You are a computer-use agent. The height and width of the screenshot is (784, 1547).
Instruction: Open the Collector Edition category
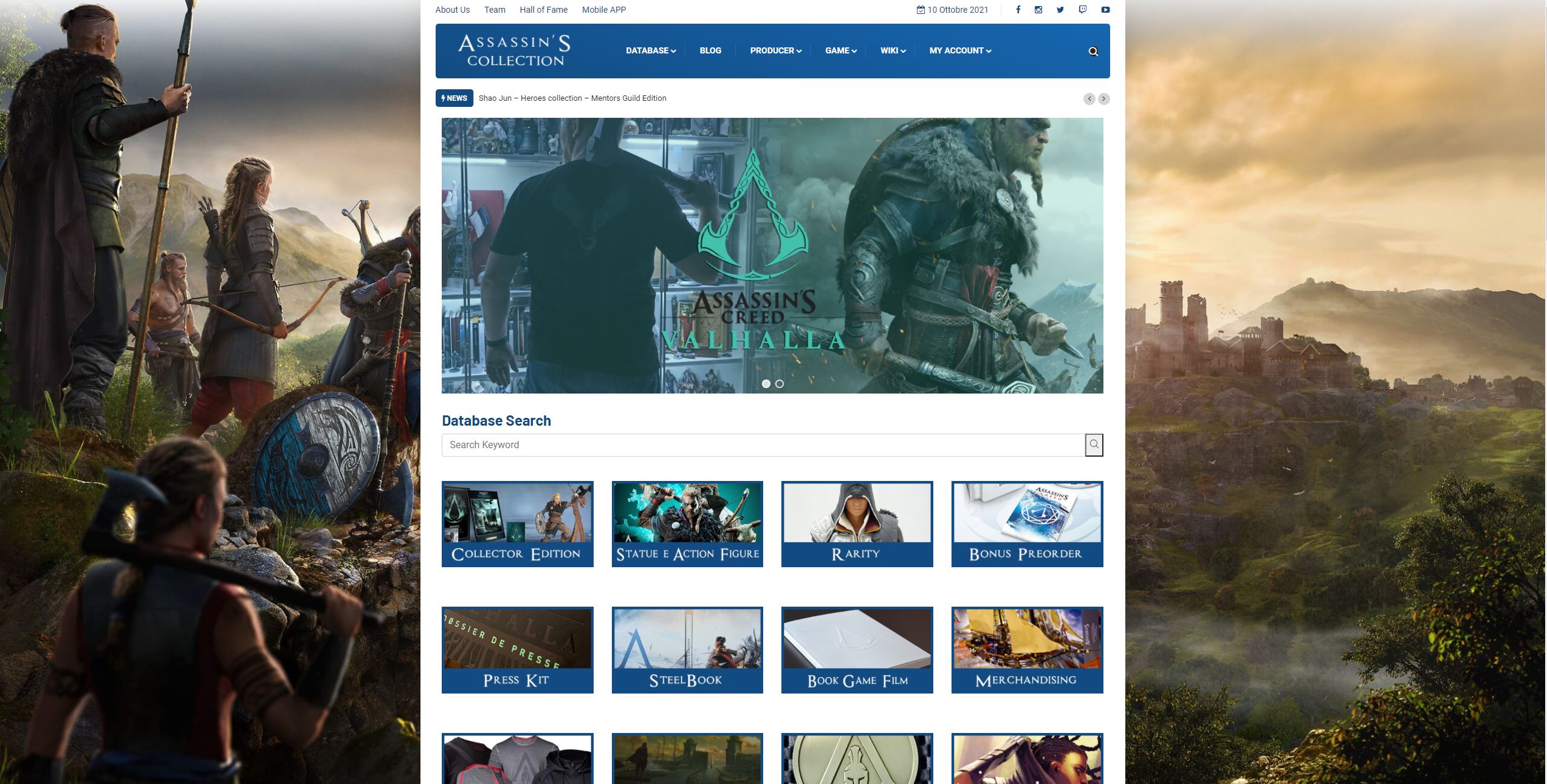point(518,524)
